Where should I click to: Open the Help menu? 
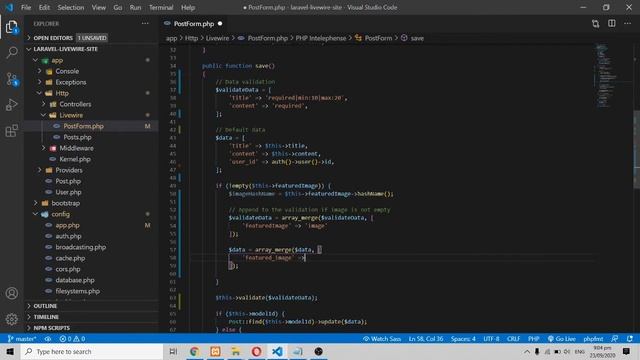(188, 7)
